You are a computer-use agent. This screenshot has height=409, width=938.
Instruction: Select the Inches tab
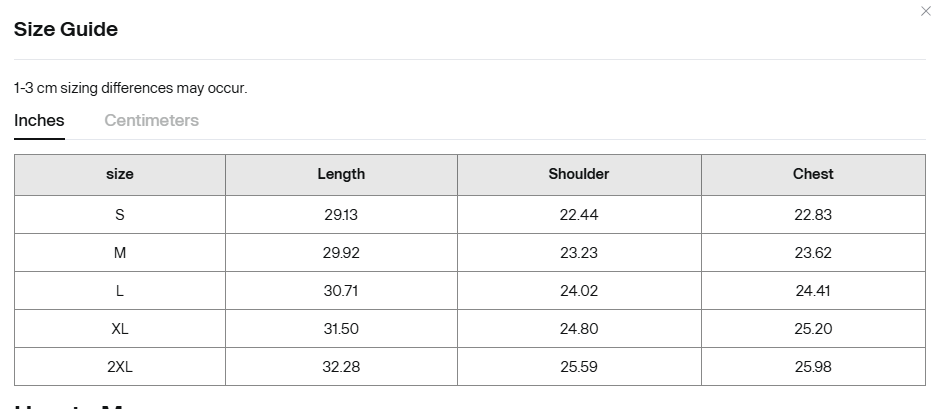(x=39, y=120)
